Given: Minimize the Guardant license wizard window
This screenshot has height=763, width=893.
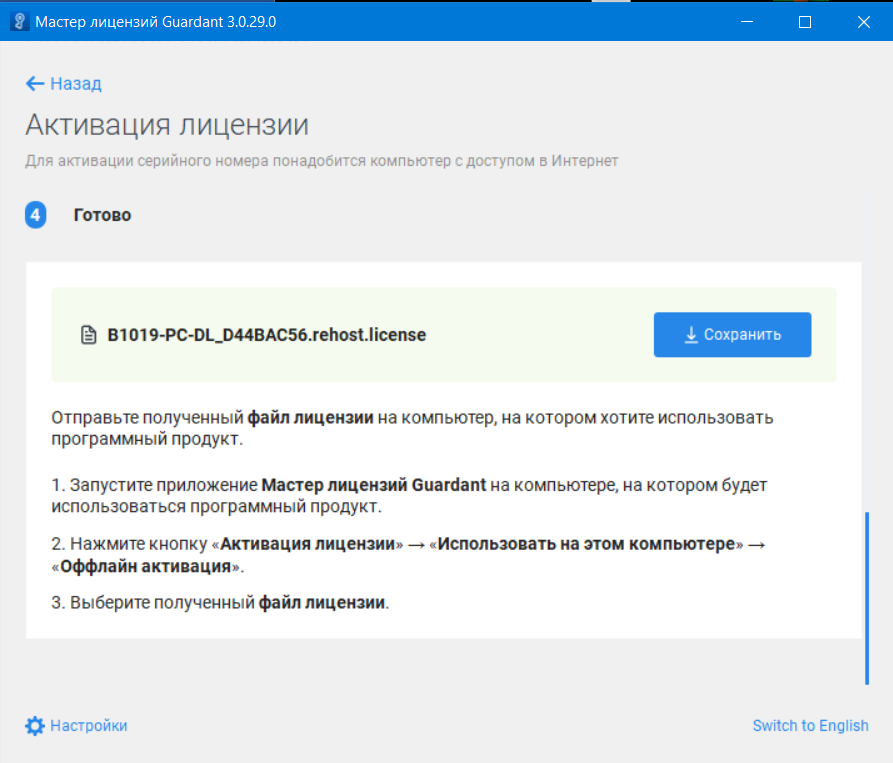Looking at the screenshot, I should (746, 21).
